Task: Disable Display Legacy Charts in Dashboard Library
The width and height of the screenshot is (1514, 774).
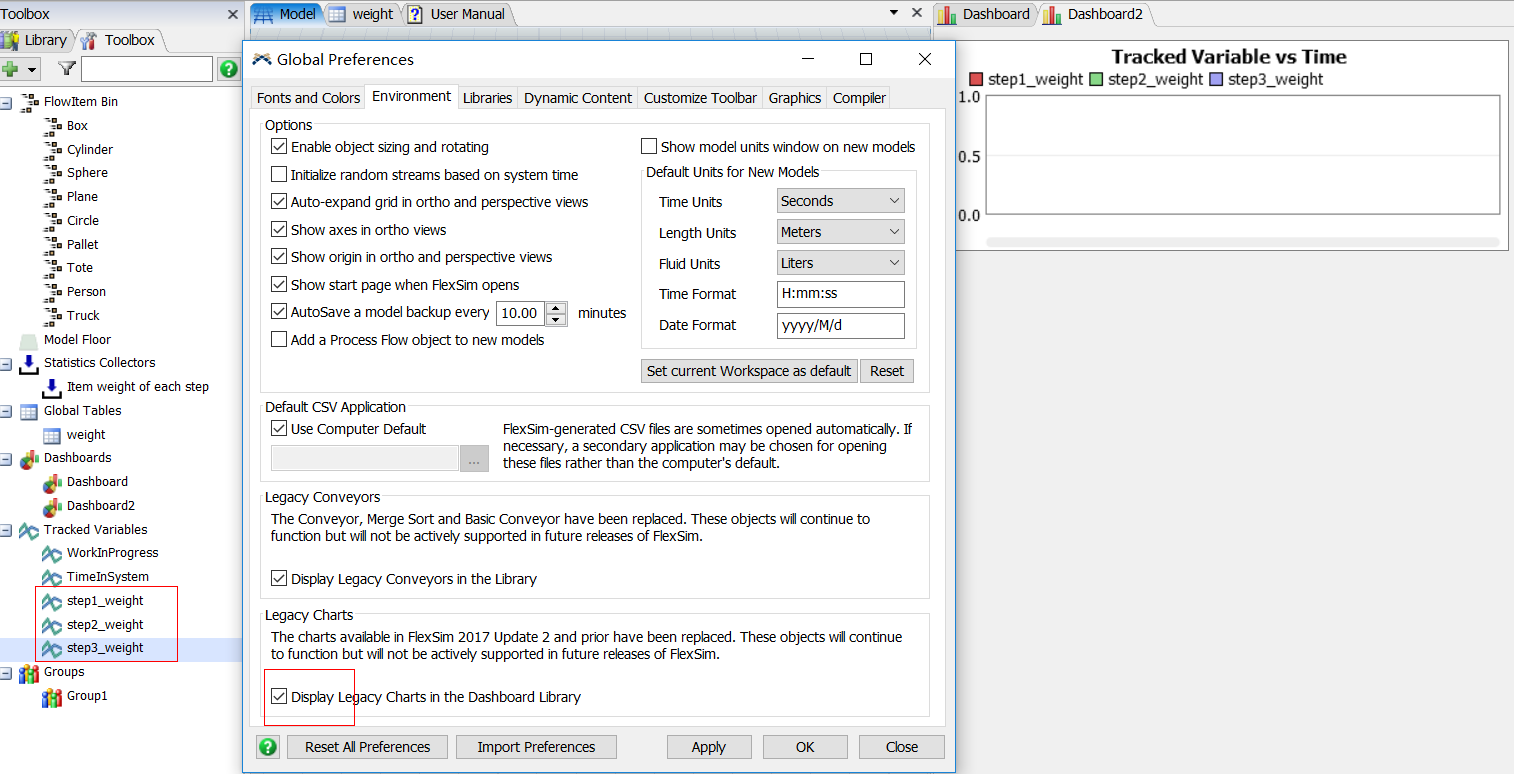Action: [279, 697]
